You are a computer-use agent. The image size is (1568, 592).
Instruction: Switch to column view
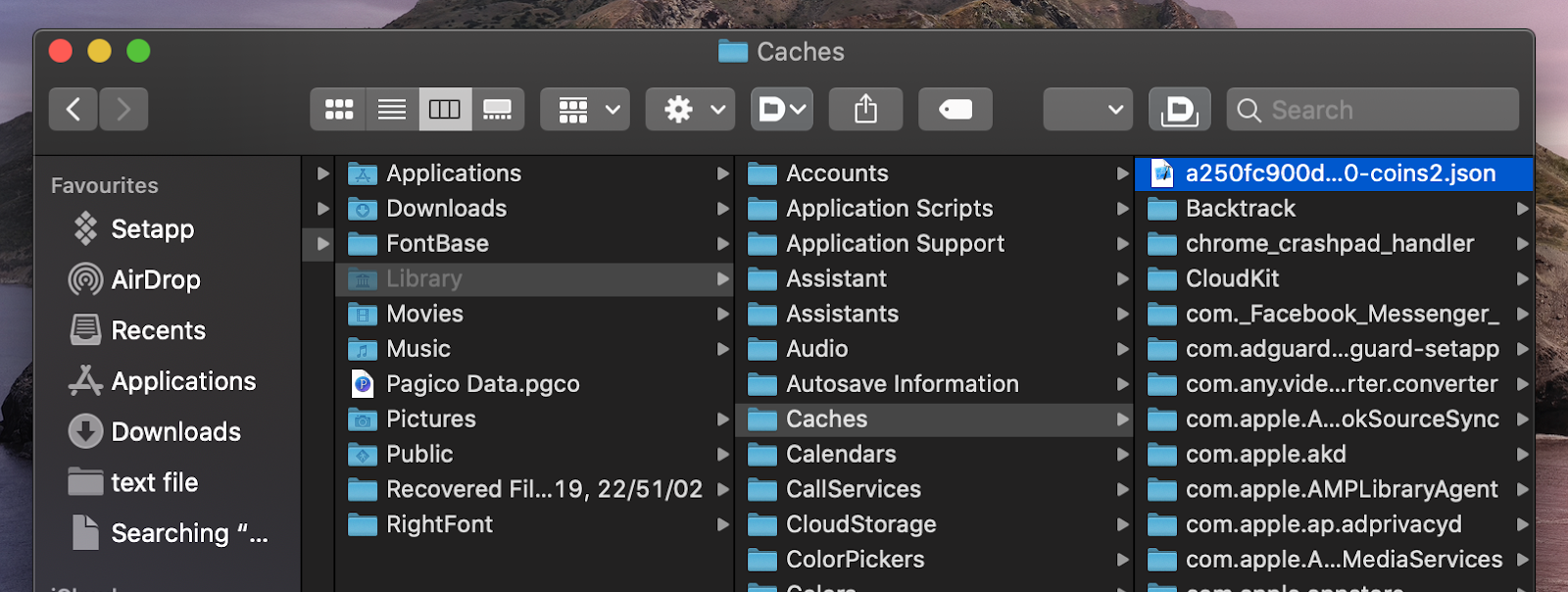click(445, 109)
